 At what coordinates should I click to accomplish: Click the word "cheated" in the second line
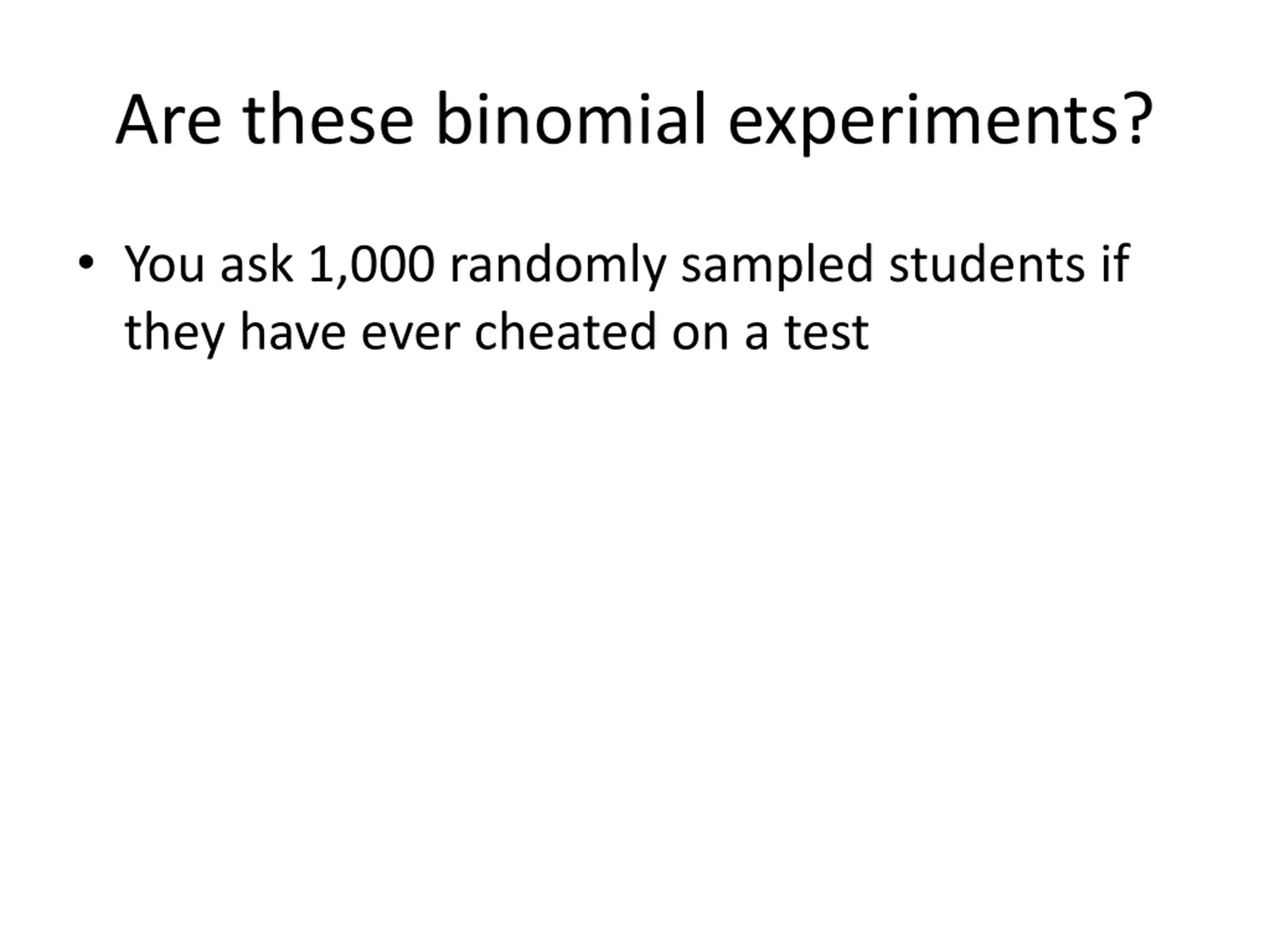565,332
